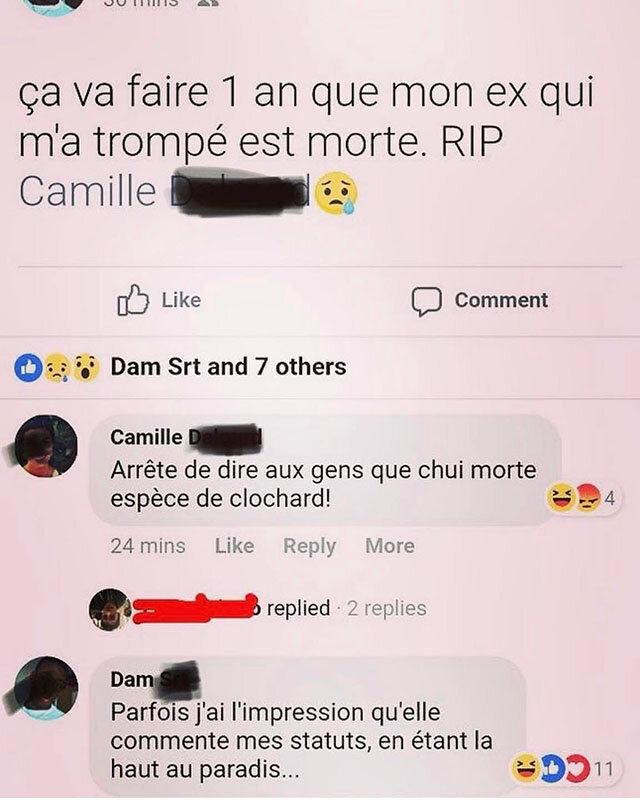The width and height of the screenshot is (640, 800).
Task: Click the laughing reaction on Camille's comment
Action: coord(560,498)
